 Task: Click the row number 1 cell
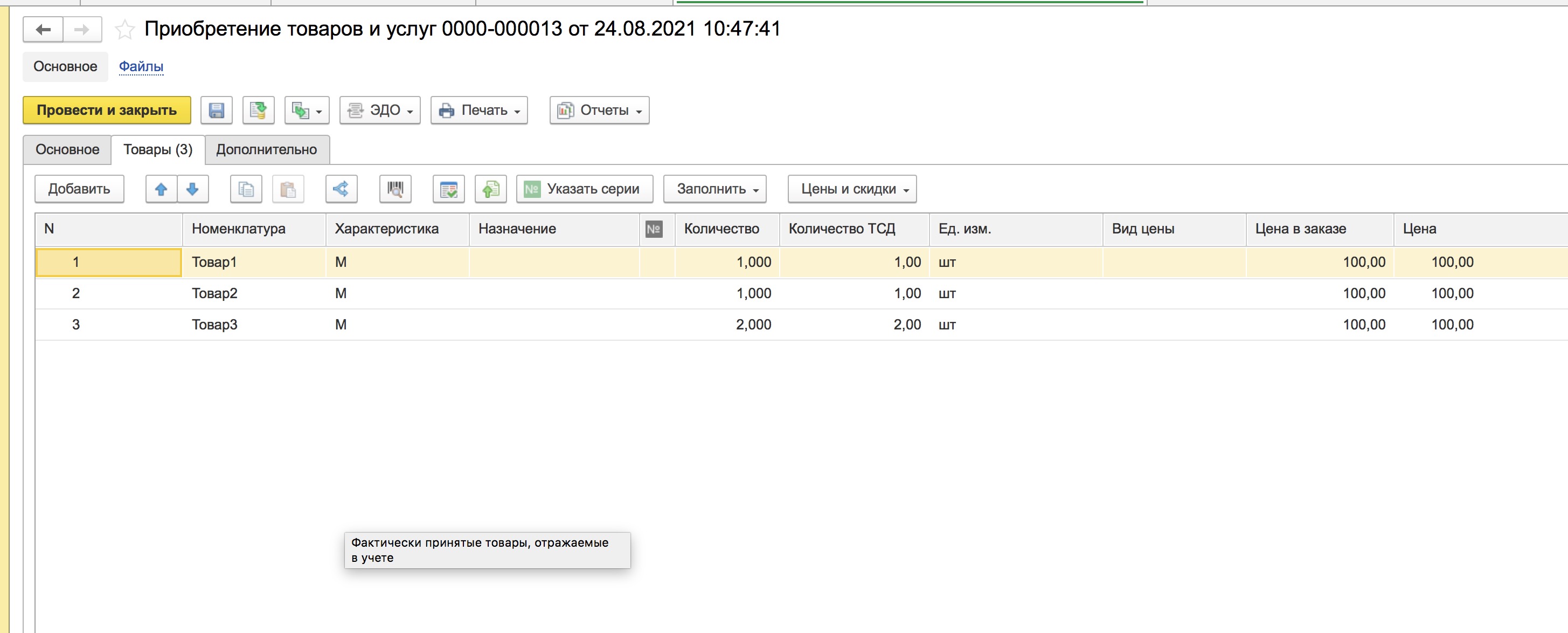pos(108,263)
